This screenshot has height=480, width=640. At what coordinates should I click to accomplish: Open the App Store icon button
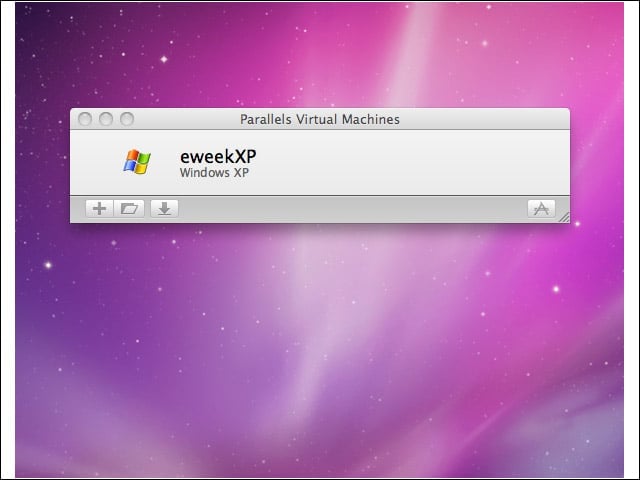click(x=541, y=209)
